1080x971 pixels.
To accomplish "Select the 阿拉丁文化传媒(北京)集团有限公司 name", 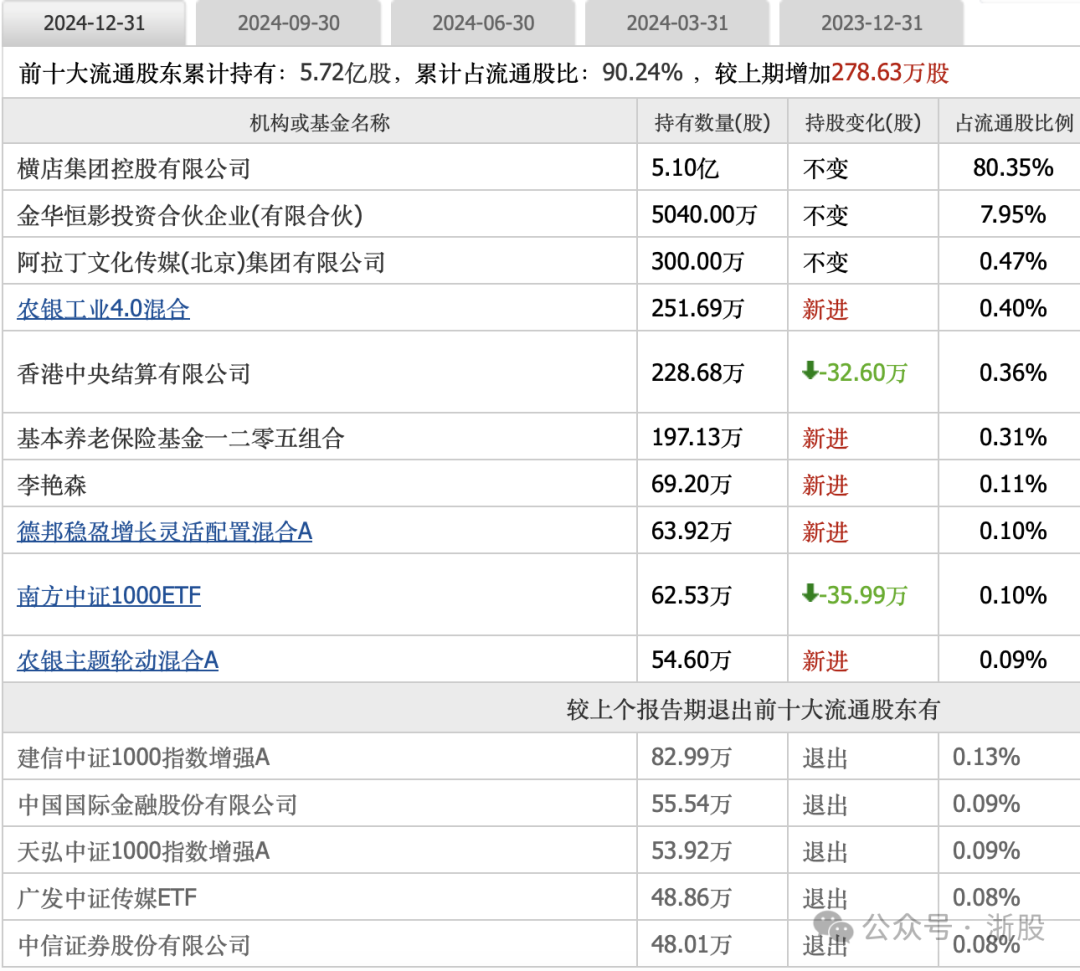I will (201, 262).
